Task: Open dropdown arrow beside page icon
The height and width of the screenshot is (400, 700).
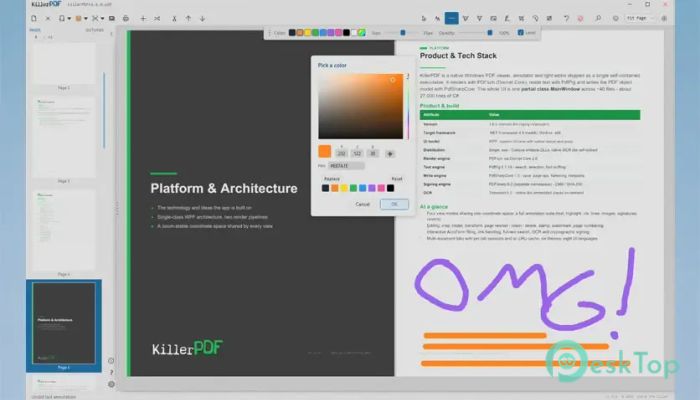Action: click(x=69, y=19)
